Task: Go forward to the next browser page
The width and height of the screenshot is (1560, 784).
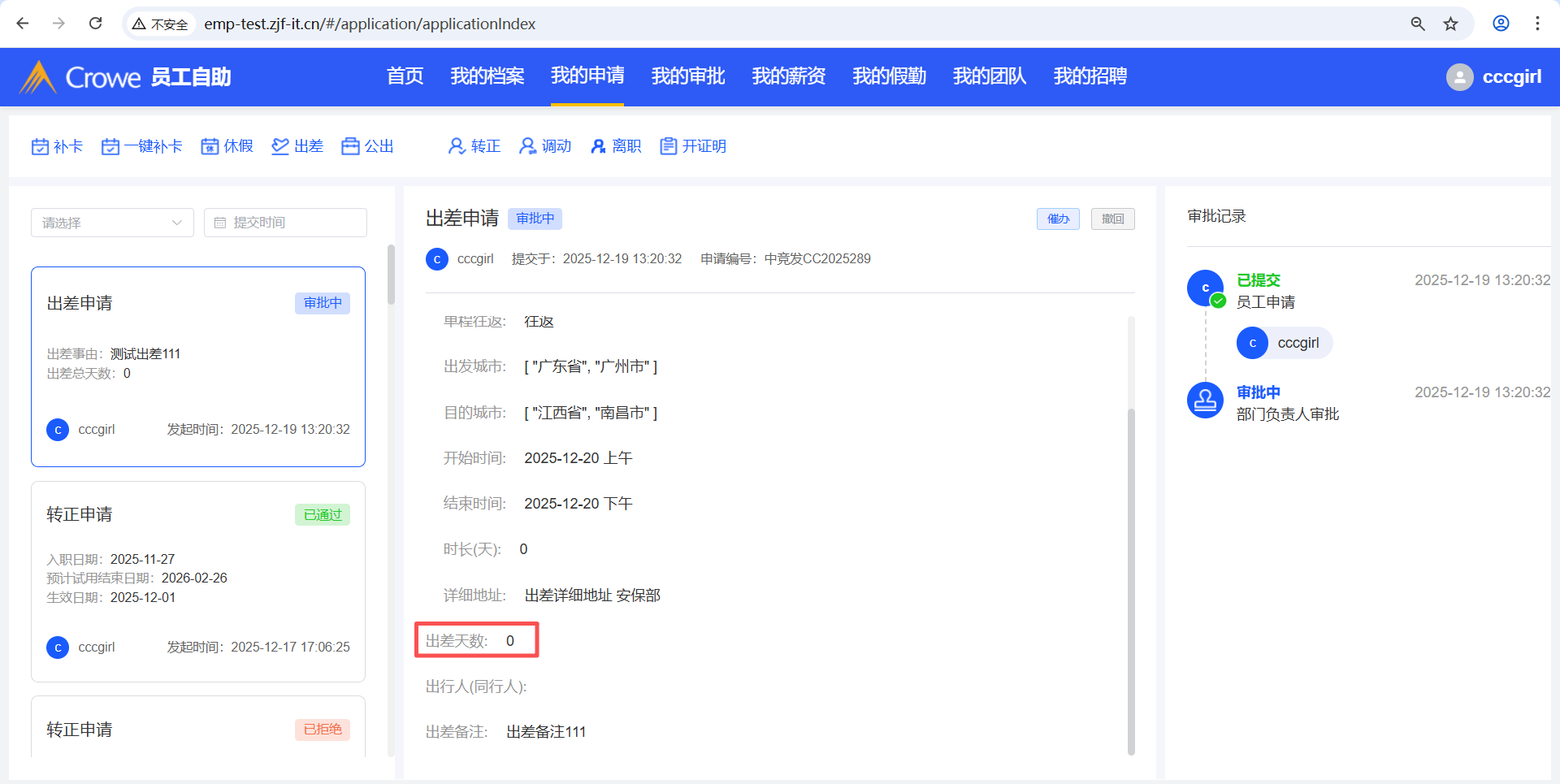Action: [58, 24]
